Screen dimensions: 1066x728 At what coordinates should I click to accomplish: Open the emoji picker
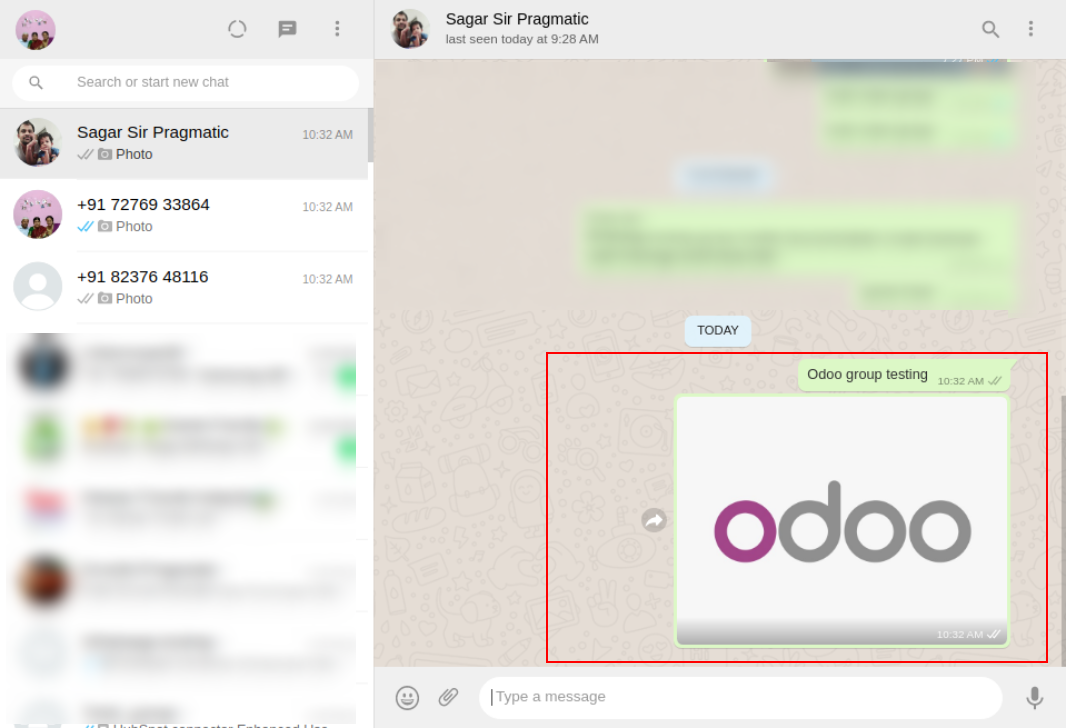(x=407, y=697)
